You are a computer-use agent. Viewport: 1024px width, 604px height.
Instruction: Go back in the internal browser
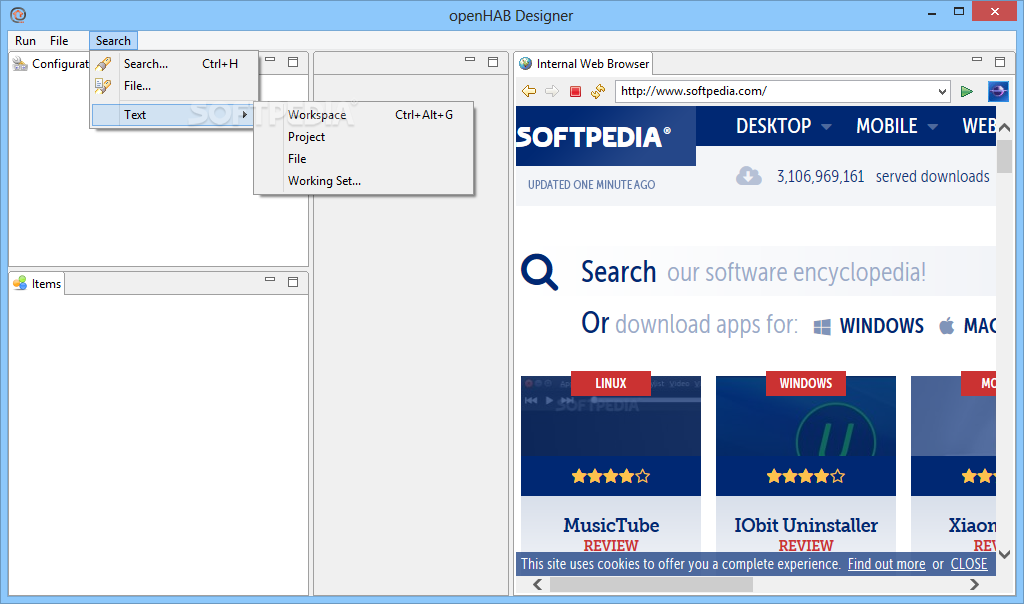click(x=529, y=91)
